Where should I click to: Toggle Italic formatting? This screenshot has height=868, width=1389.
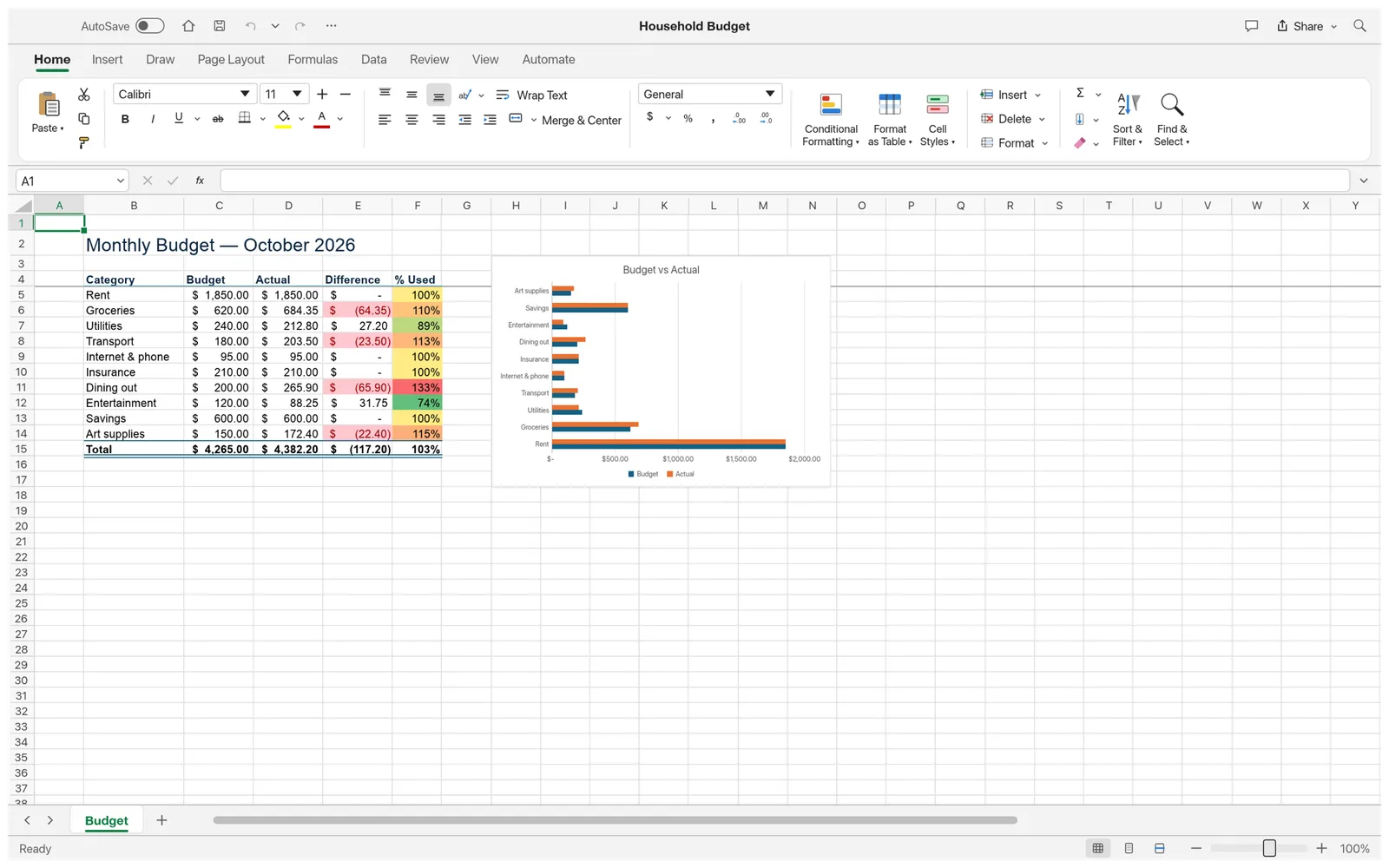click(153, 119)
